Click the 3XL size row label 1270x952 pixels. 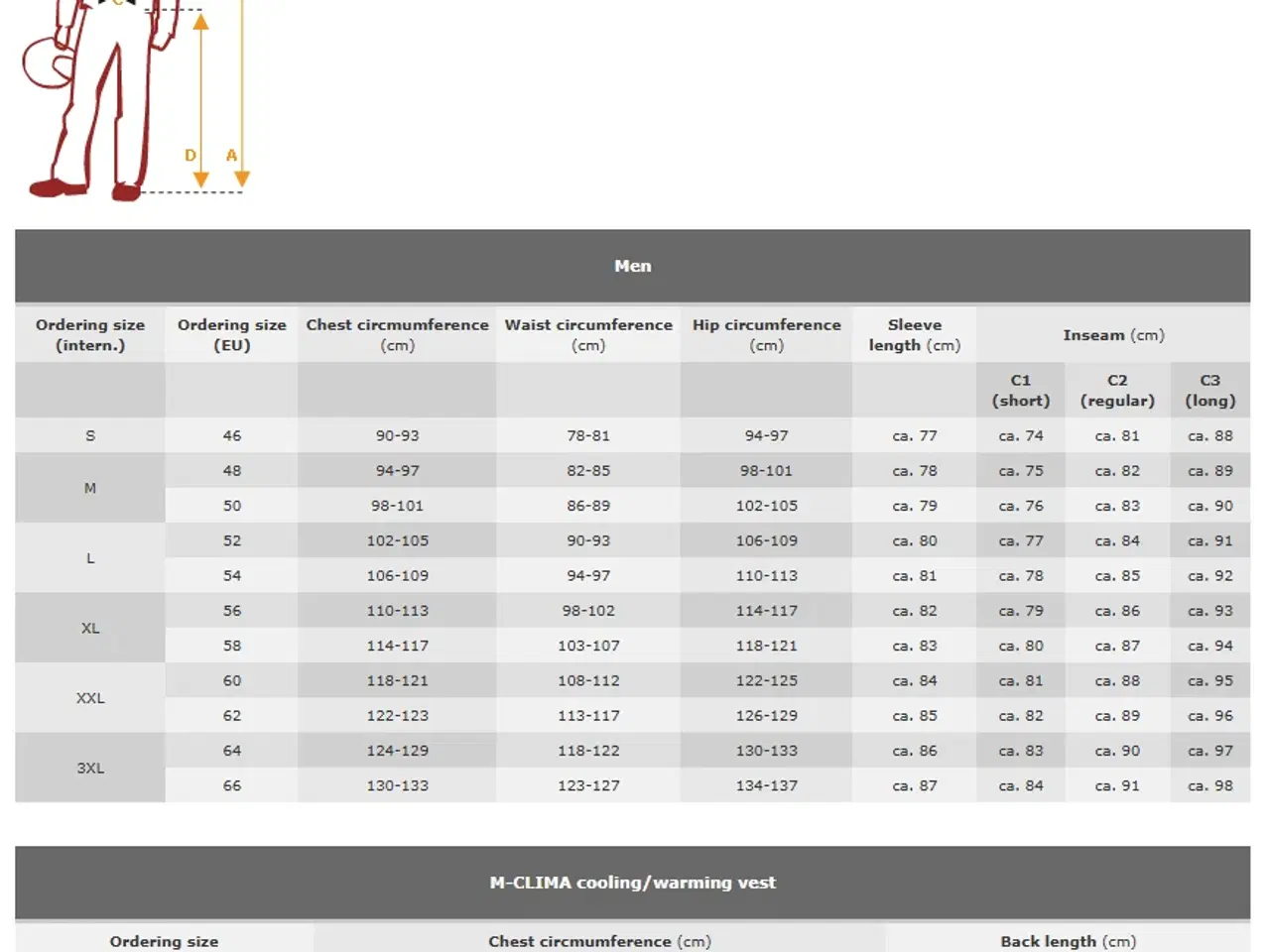click(x=90, y=769)
